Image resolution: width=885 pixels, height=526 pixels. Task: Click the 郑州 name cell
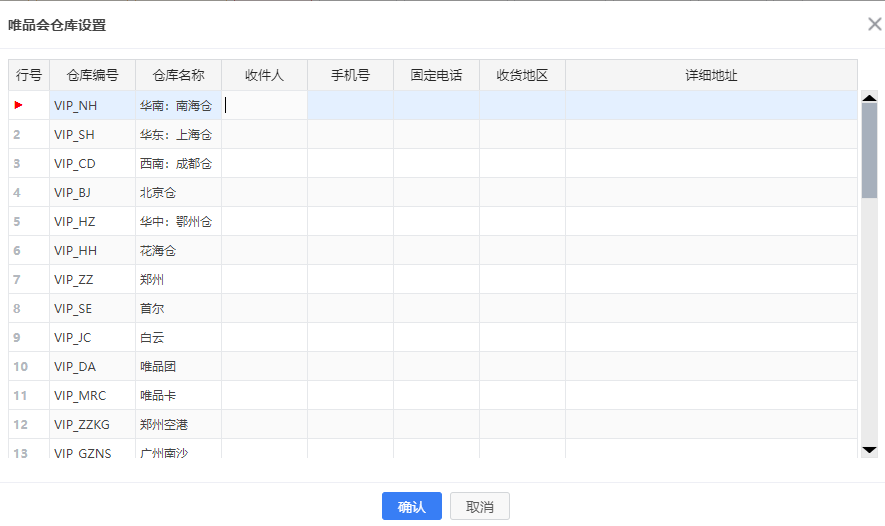(178, 279)
